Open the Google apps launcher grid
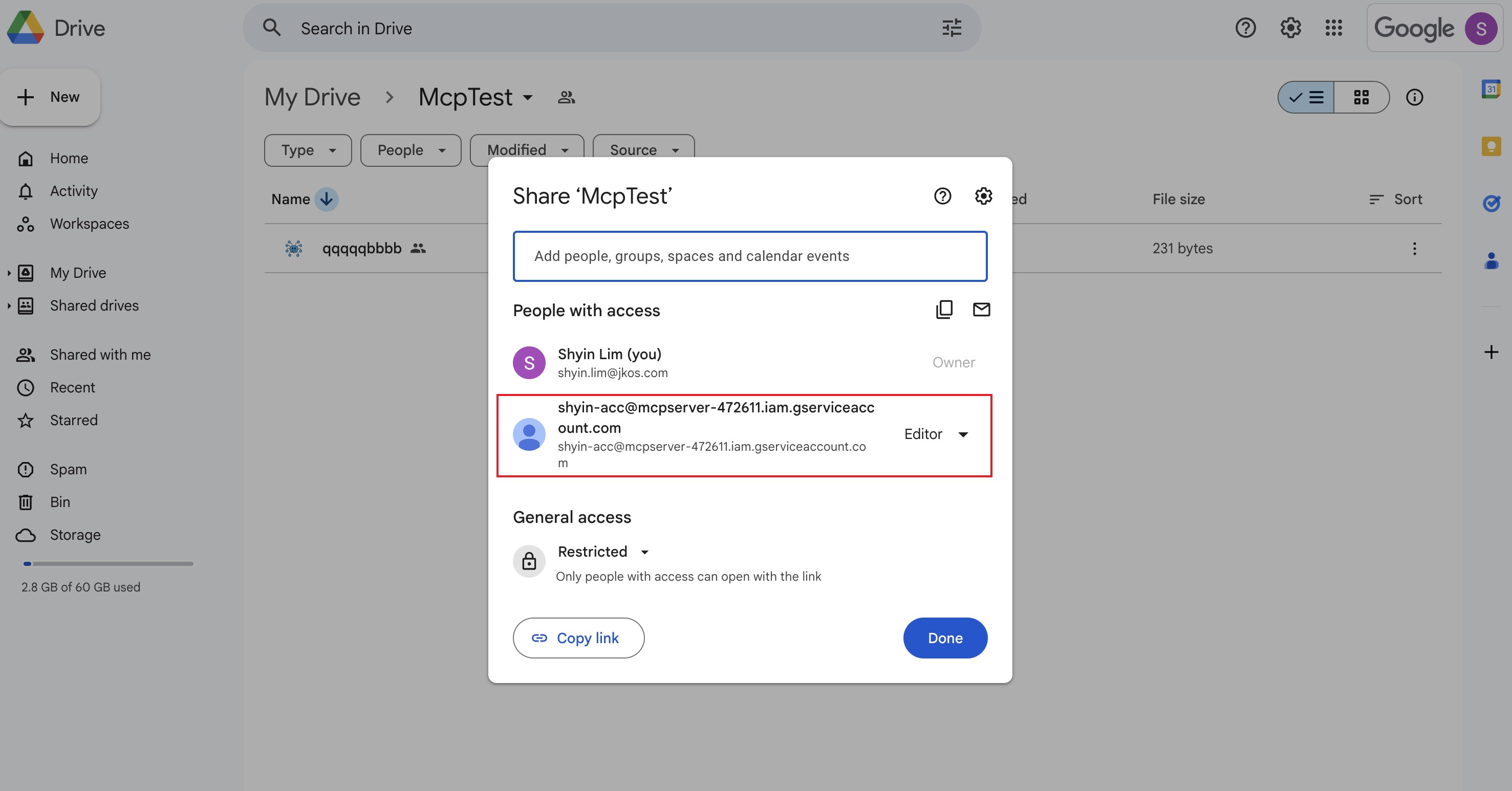This screenshot has height=791, width=1512. 1333,28
